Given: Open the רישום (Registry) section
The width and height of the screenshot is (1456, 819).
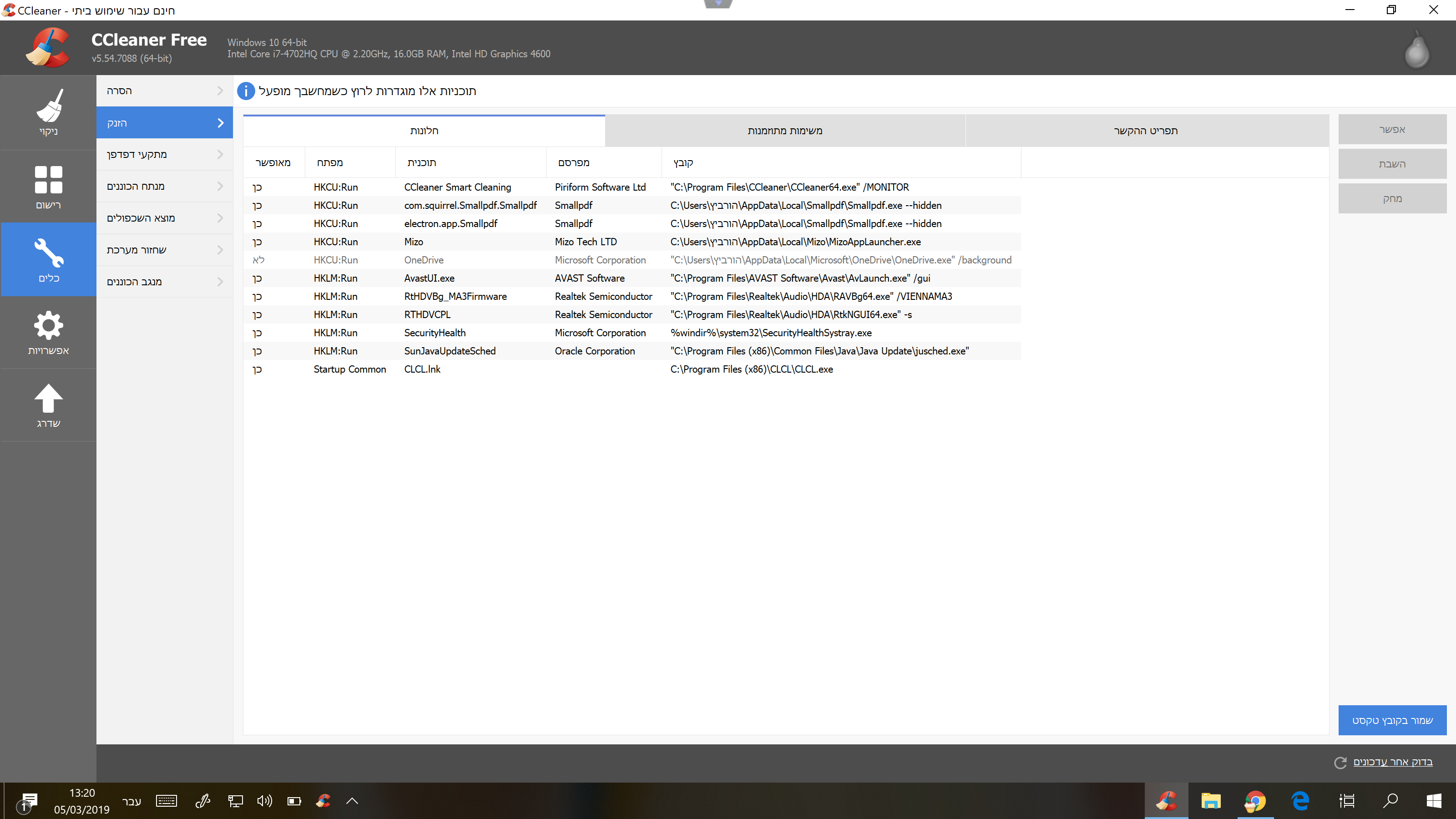Looking at the screenshot, I should [48, 187].
